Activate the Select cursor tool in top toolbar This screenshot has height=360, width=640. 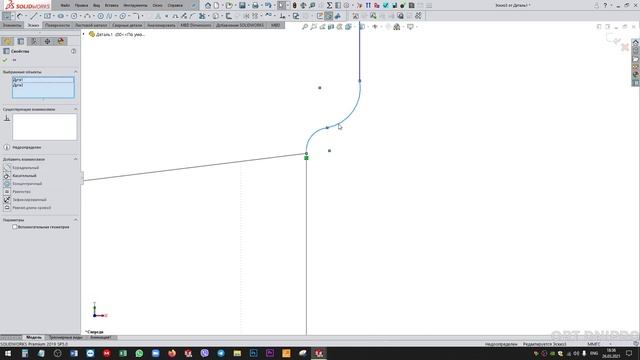(282, 5)
